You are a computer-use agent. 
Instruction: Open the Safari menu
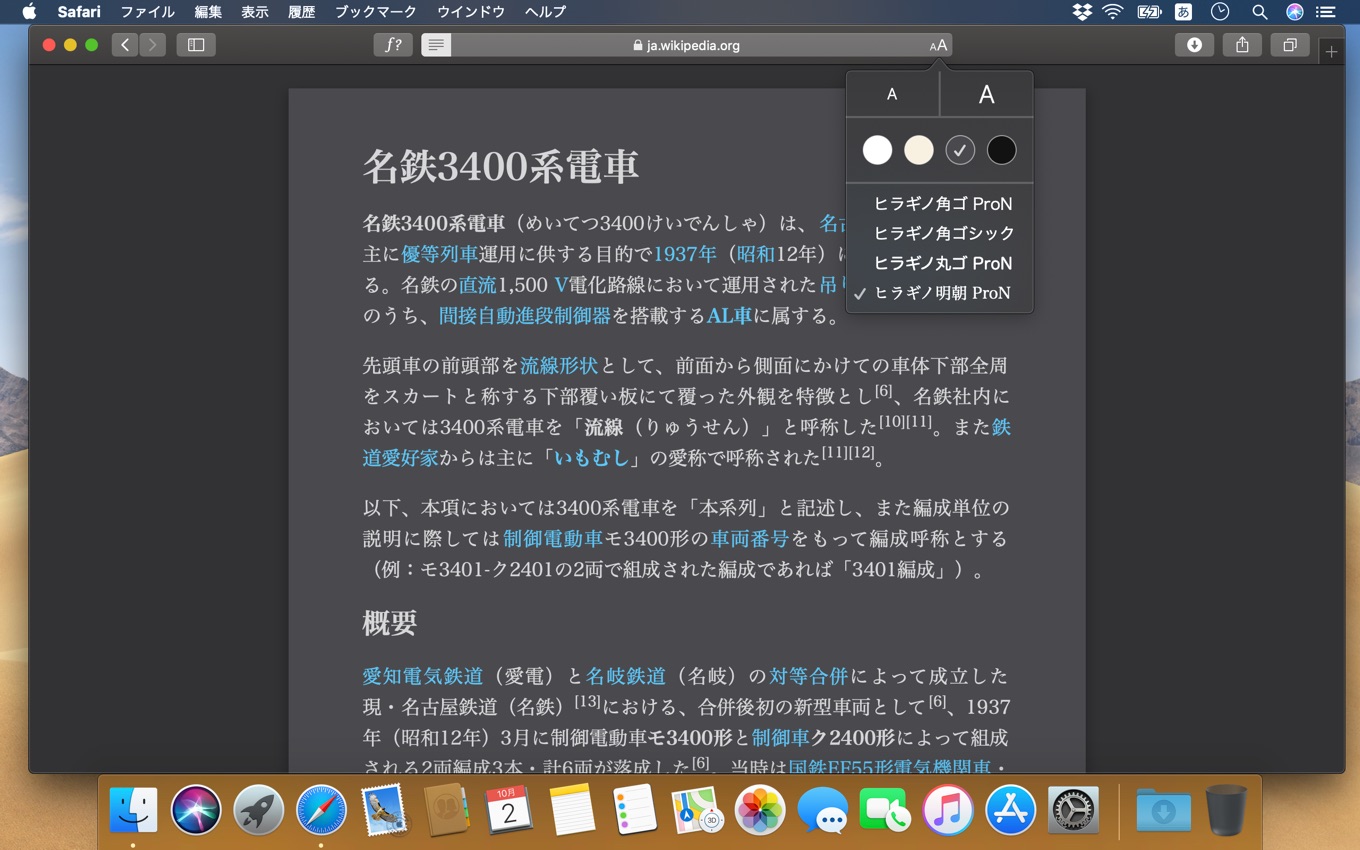[79, 12]
